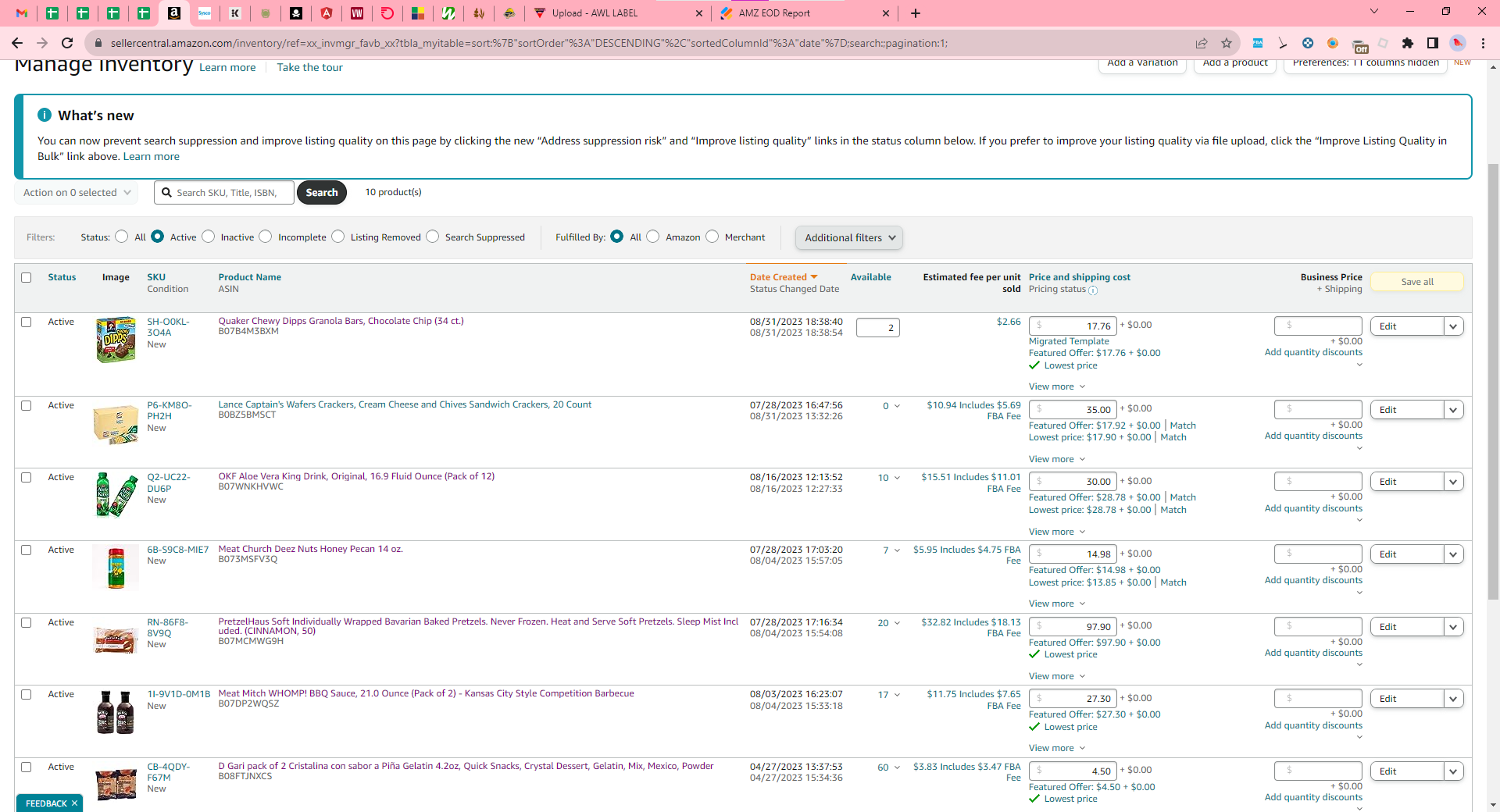Switch to the Angular-logo tab

(327, 13)
